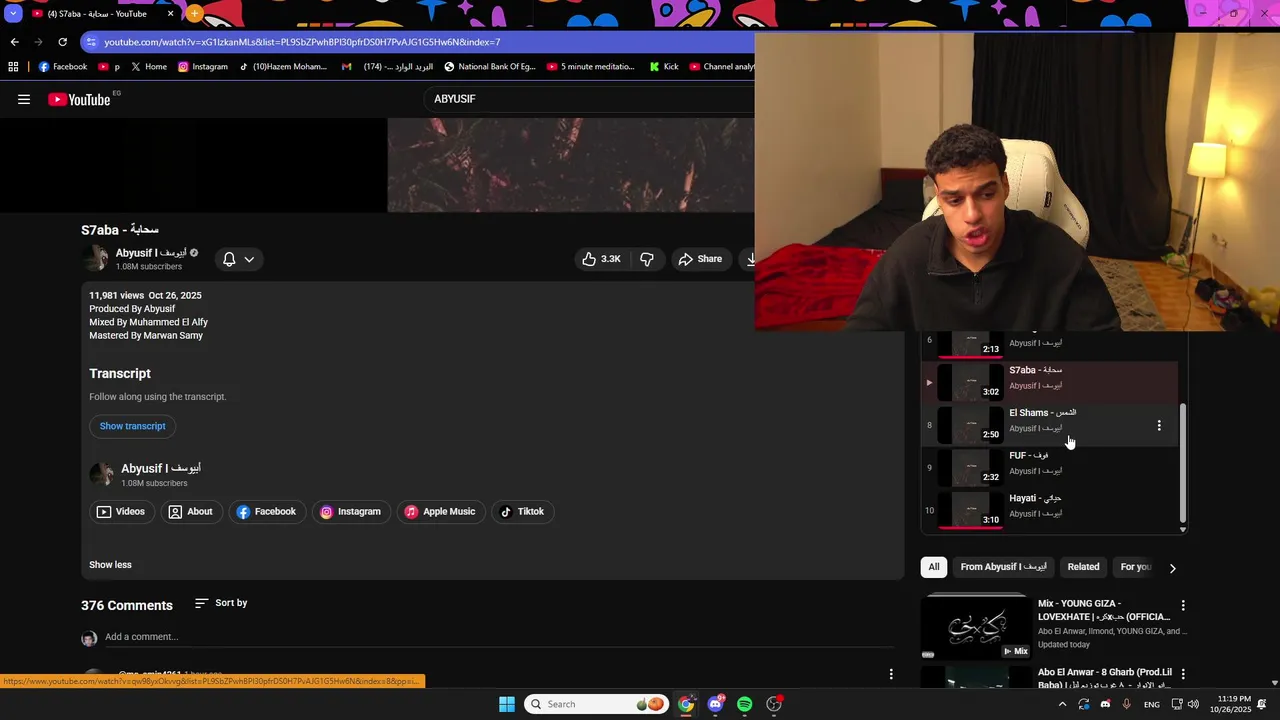Viewport: 1280px width, 720px height.
Task: Open 5 minute meditation bookmark
Action: tap(590, 67)
